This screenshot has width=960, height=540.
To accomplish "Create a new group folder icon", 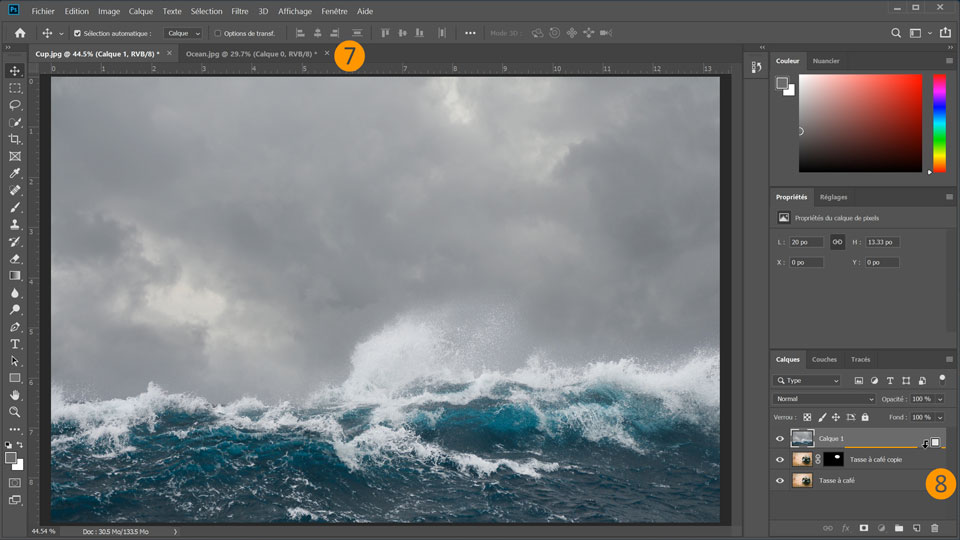I will [899, 528].
